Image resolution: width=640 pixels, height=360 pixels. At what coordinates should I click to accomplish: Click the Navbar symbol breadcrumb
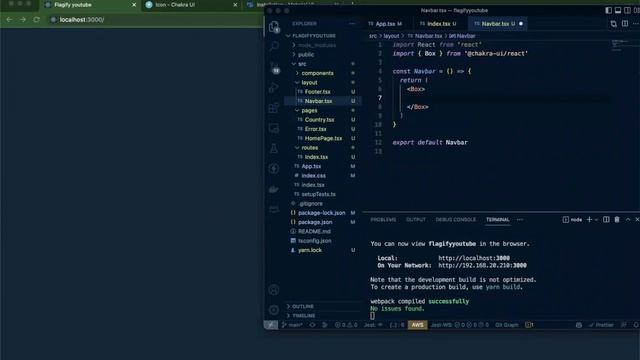pyautogui.click(x=462, y=36)
